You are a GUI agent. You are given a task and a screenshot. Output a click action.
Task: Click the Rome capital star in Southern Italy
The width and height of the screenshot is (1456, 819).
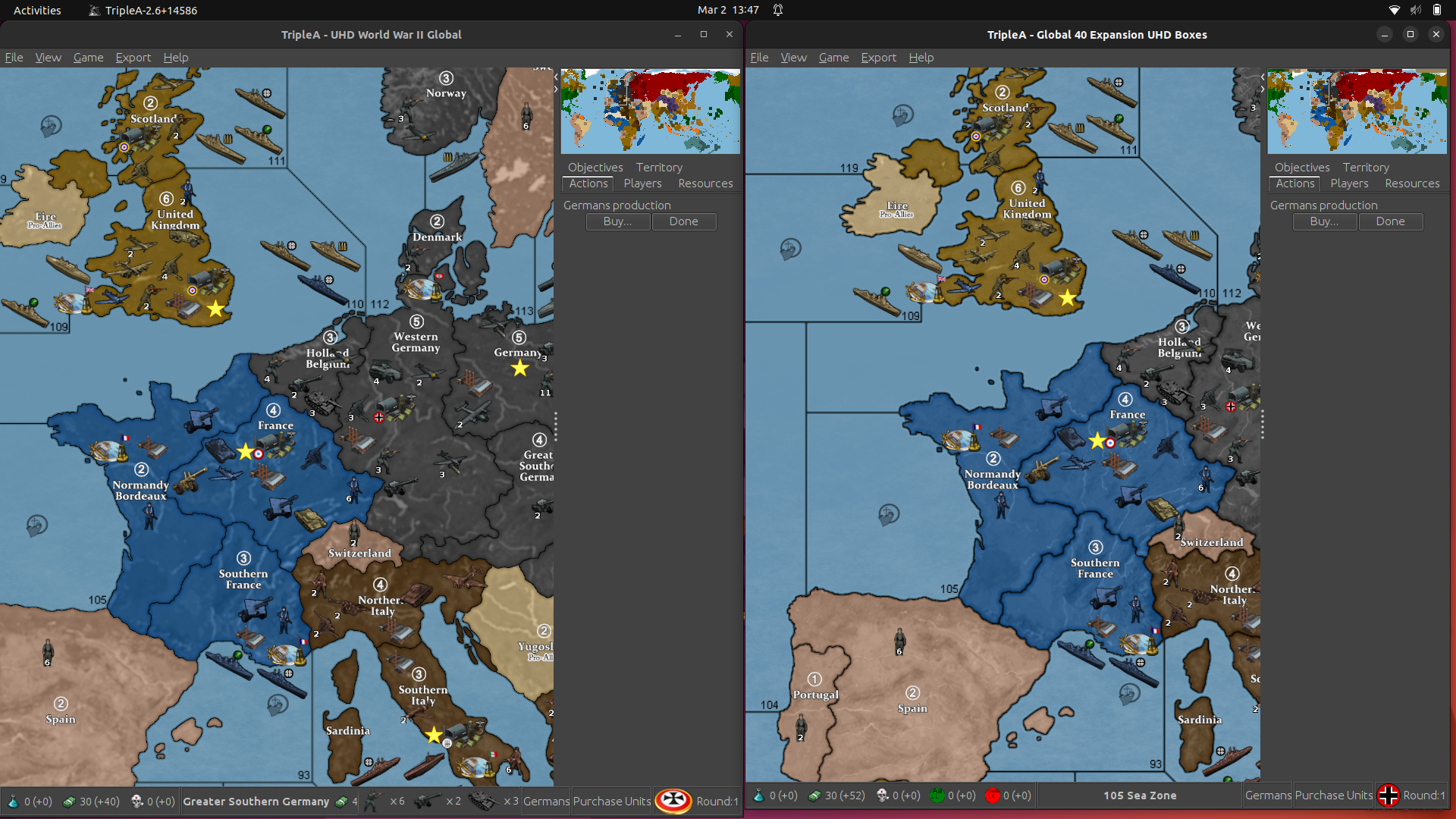(x=434, y=734)
